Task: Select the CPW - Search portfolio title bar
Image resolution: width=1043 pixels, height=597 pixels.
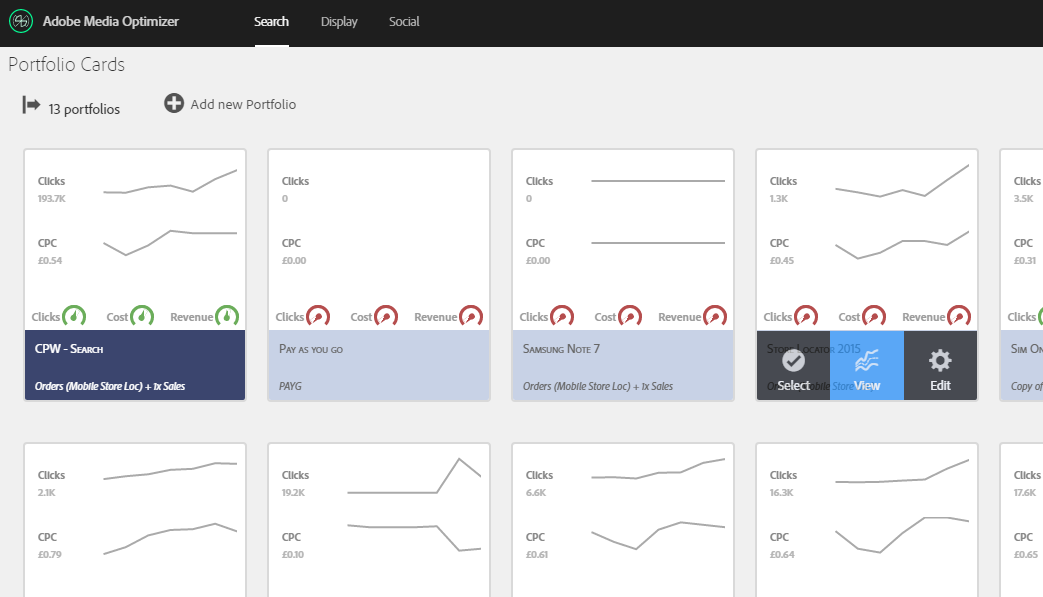Action: pyautogui.click(x=135, y=365)
